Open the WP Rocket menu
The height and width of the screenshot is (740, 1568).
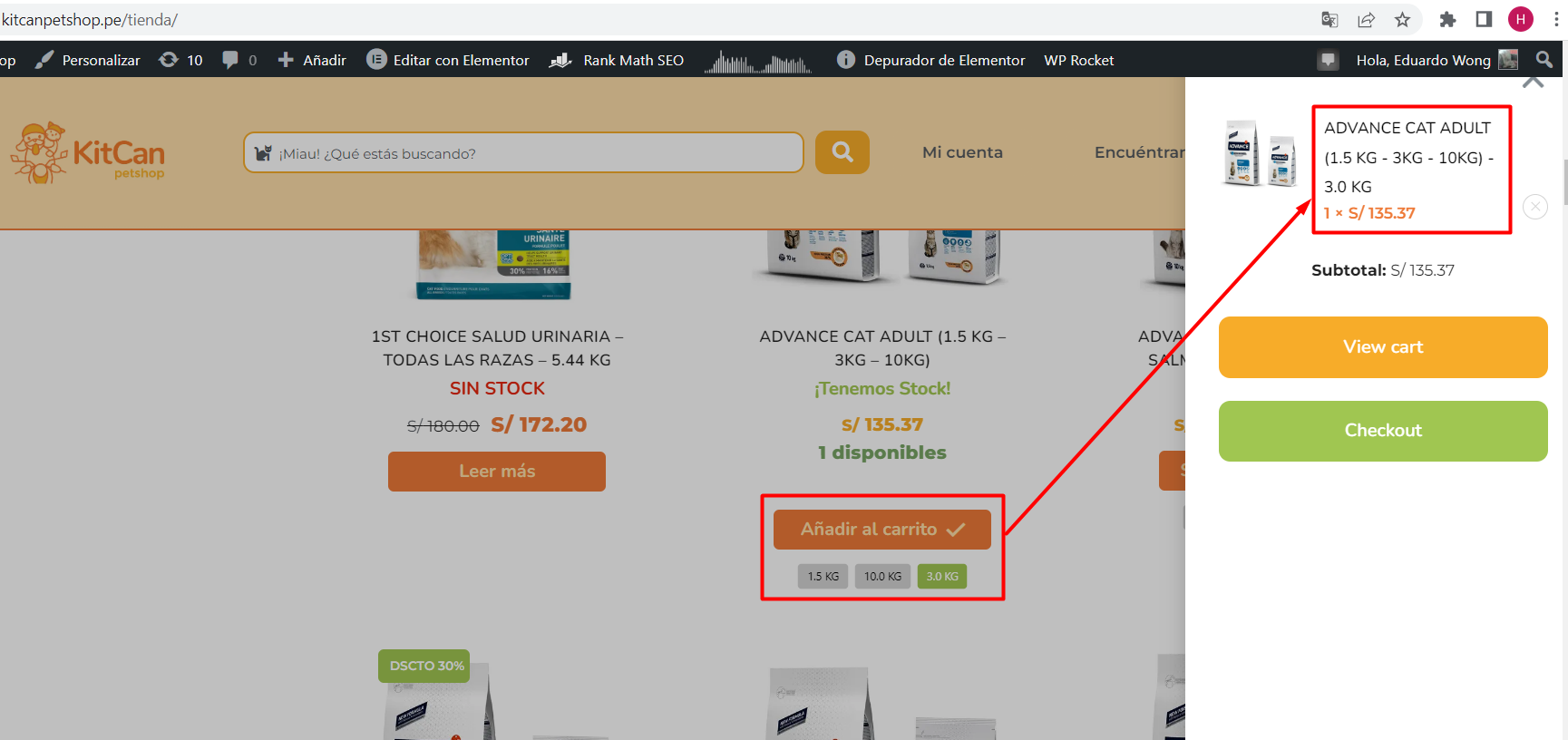click(1079, 60)
